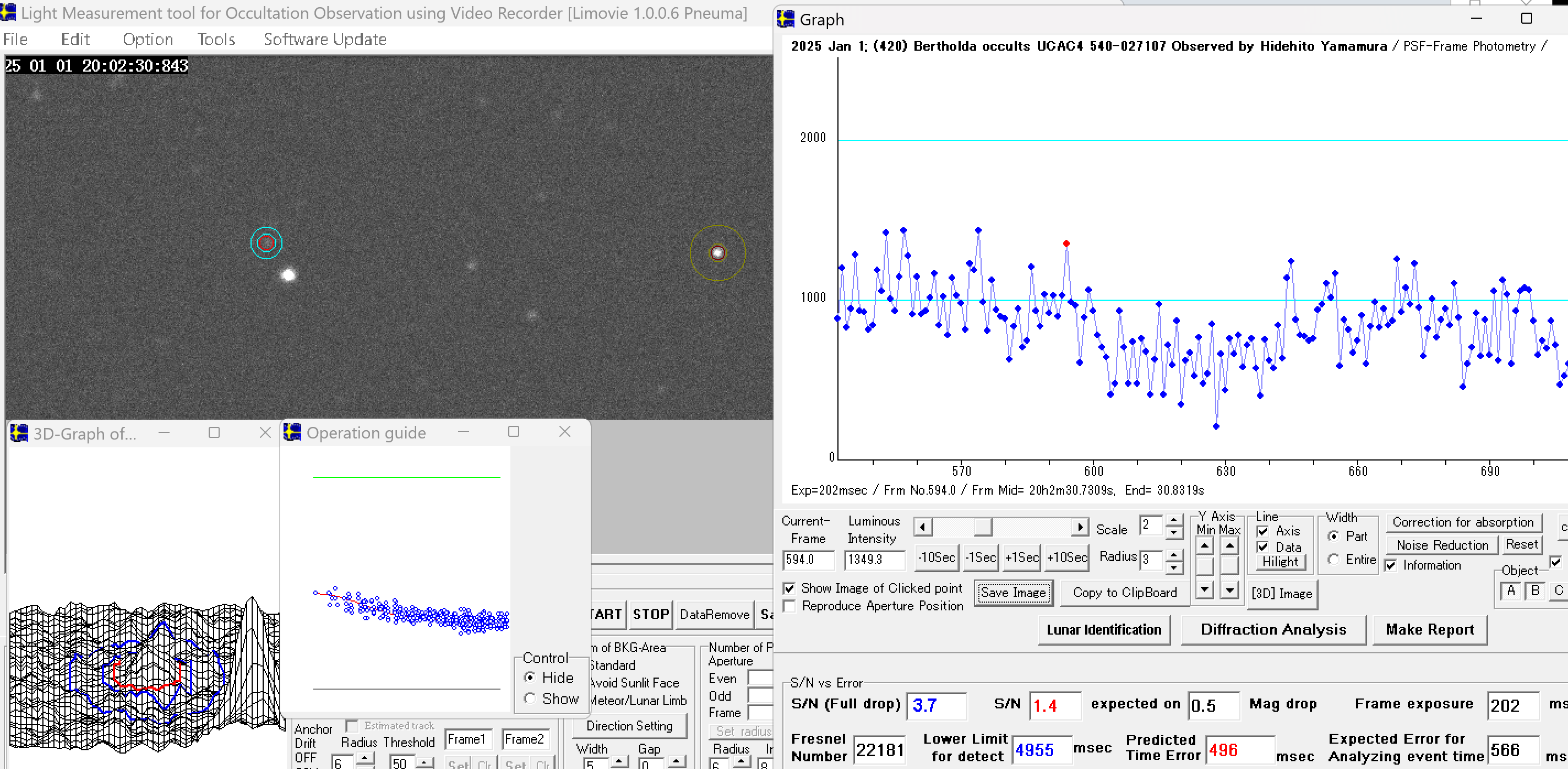Select Show in Operation guide control
This screenshot has width=1568, height=769.
[530, 698]
